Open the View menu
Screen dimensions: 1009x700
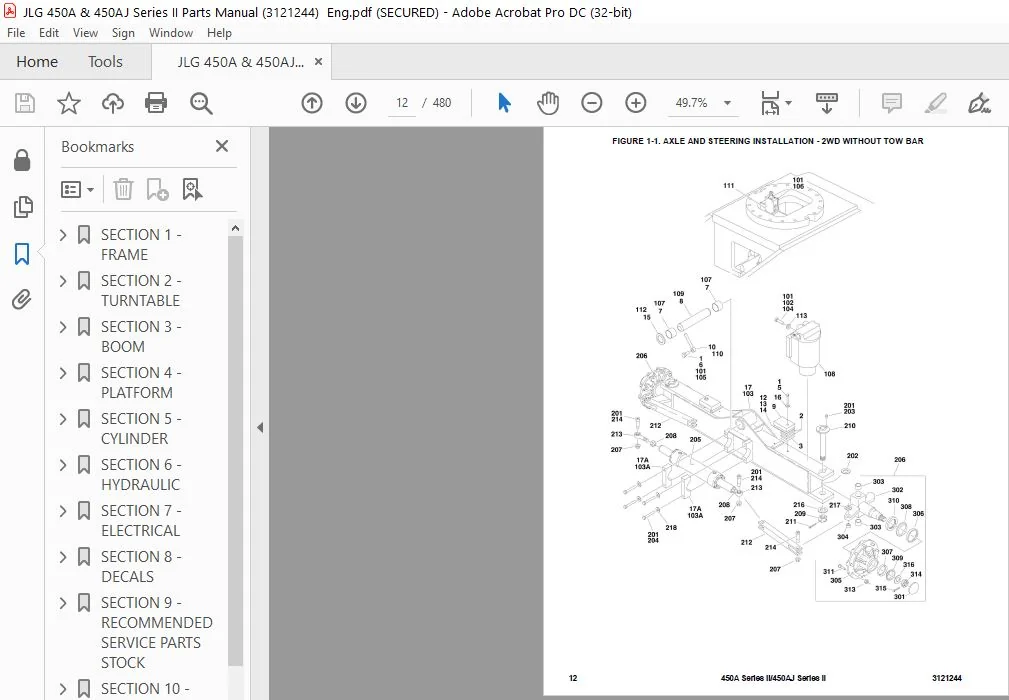(85, 33)
